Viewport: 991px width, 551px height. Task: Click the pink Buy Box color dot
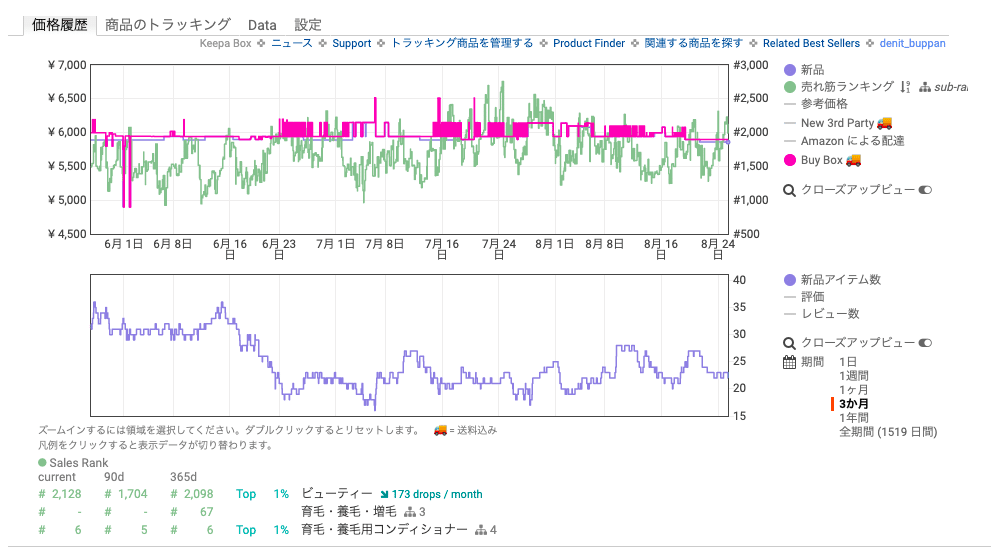point(790,159)
